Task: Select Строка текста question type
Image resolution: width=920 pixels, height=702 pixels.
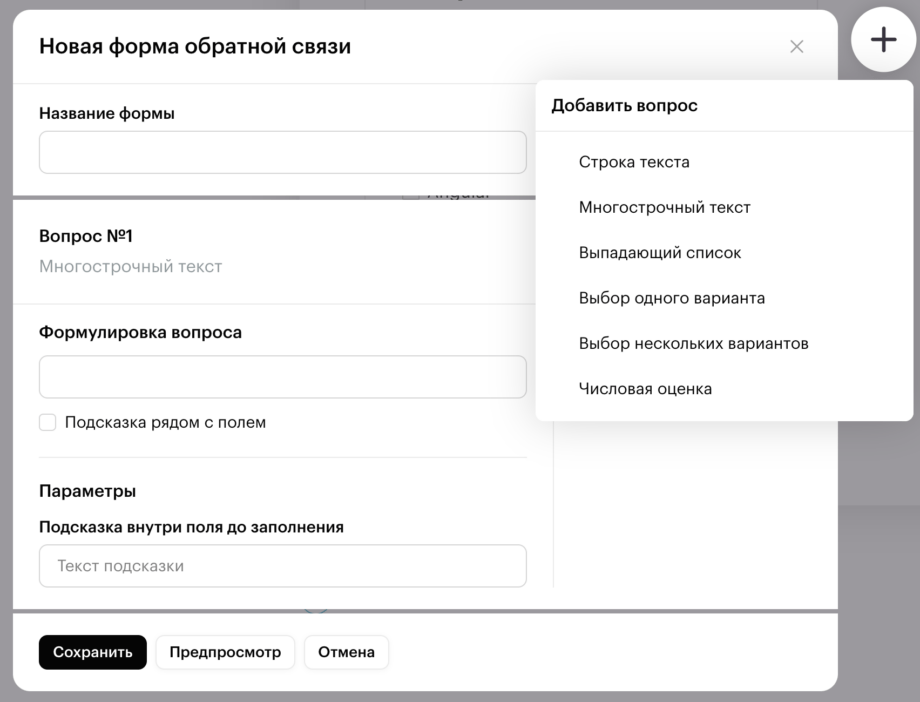Action: click(x=634, y=162)
